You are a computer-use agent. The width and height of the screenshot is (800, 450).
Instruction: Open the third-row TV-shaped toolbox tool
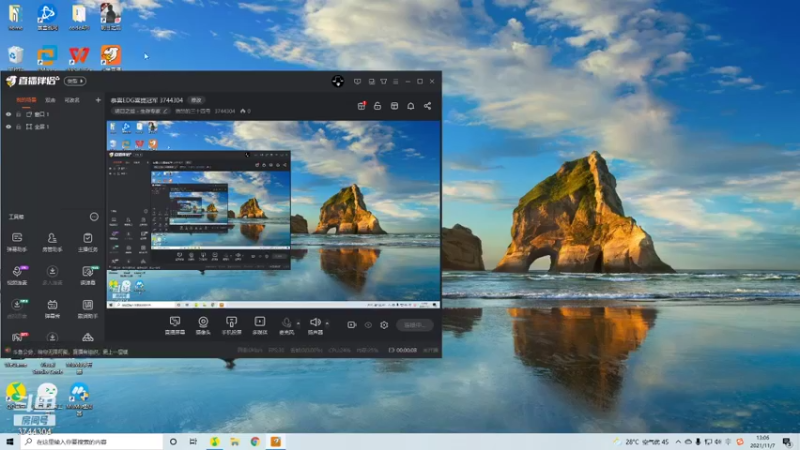[x=52, y=309]
